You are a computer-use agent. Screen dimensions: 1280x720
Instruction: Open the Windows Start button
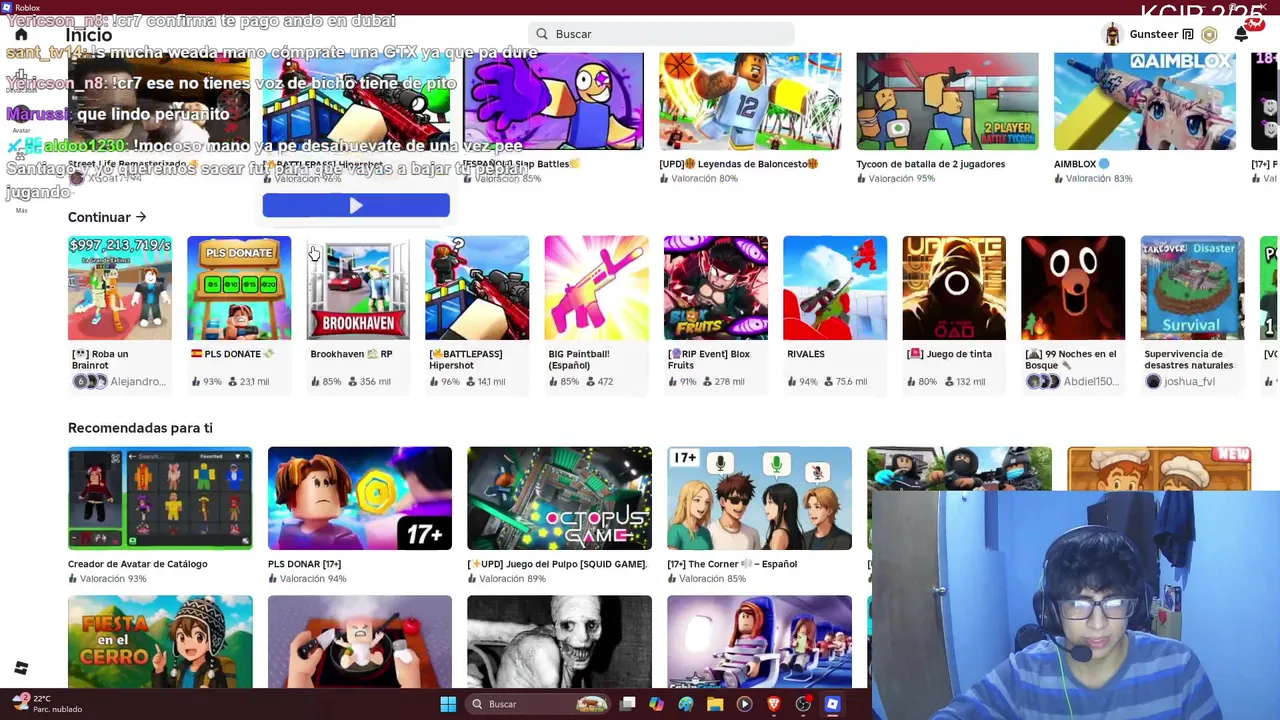pos(448,704)
